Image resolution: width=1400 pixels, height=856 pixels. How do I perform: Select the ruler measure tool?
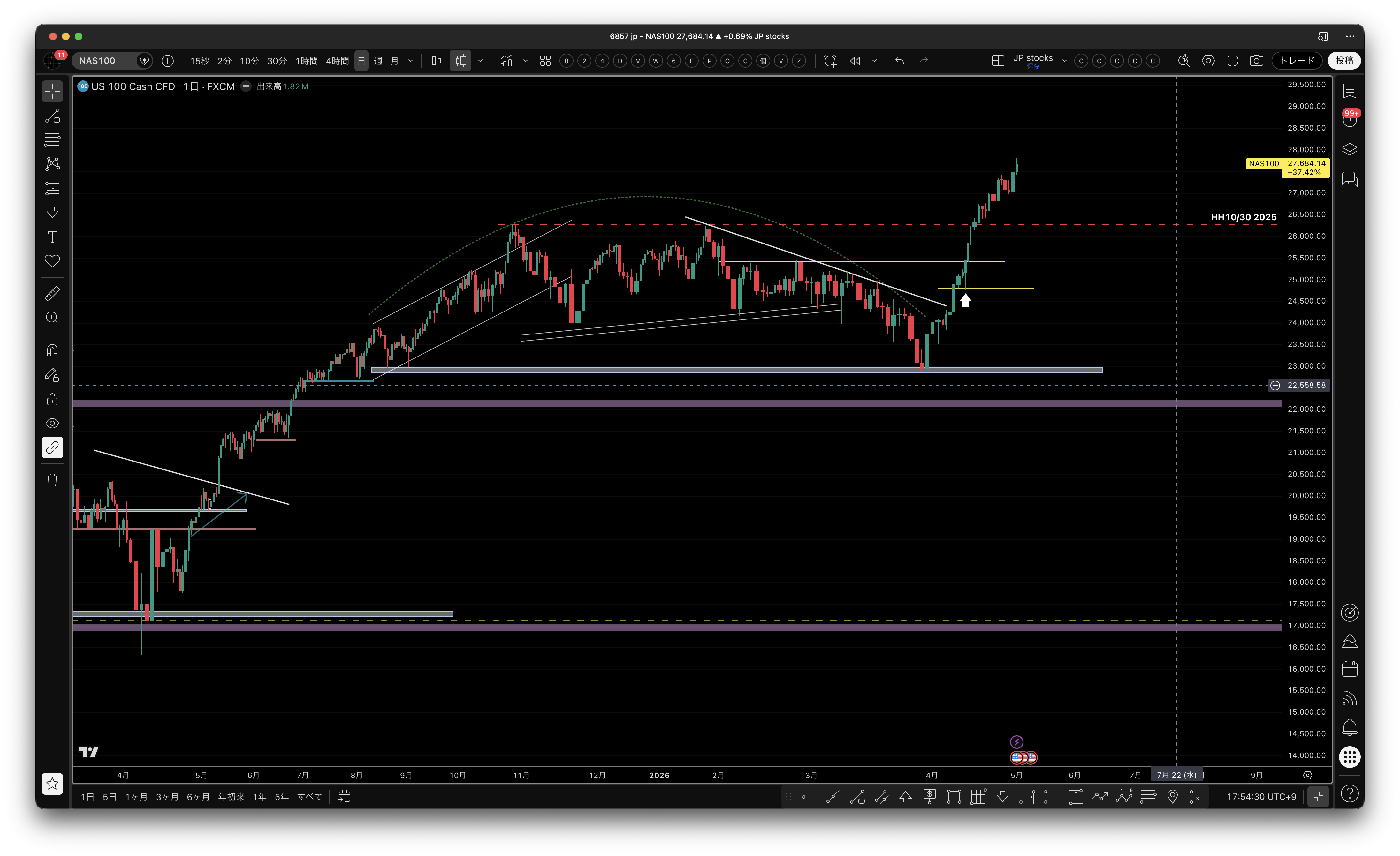[52, 294]
